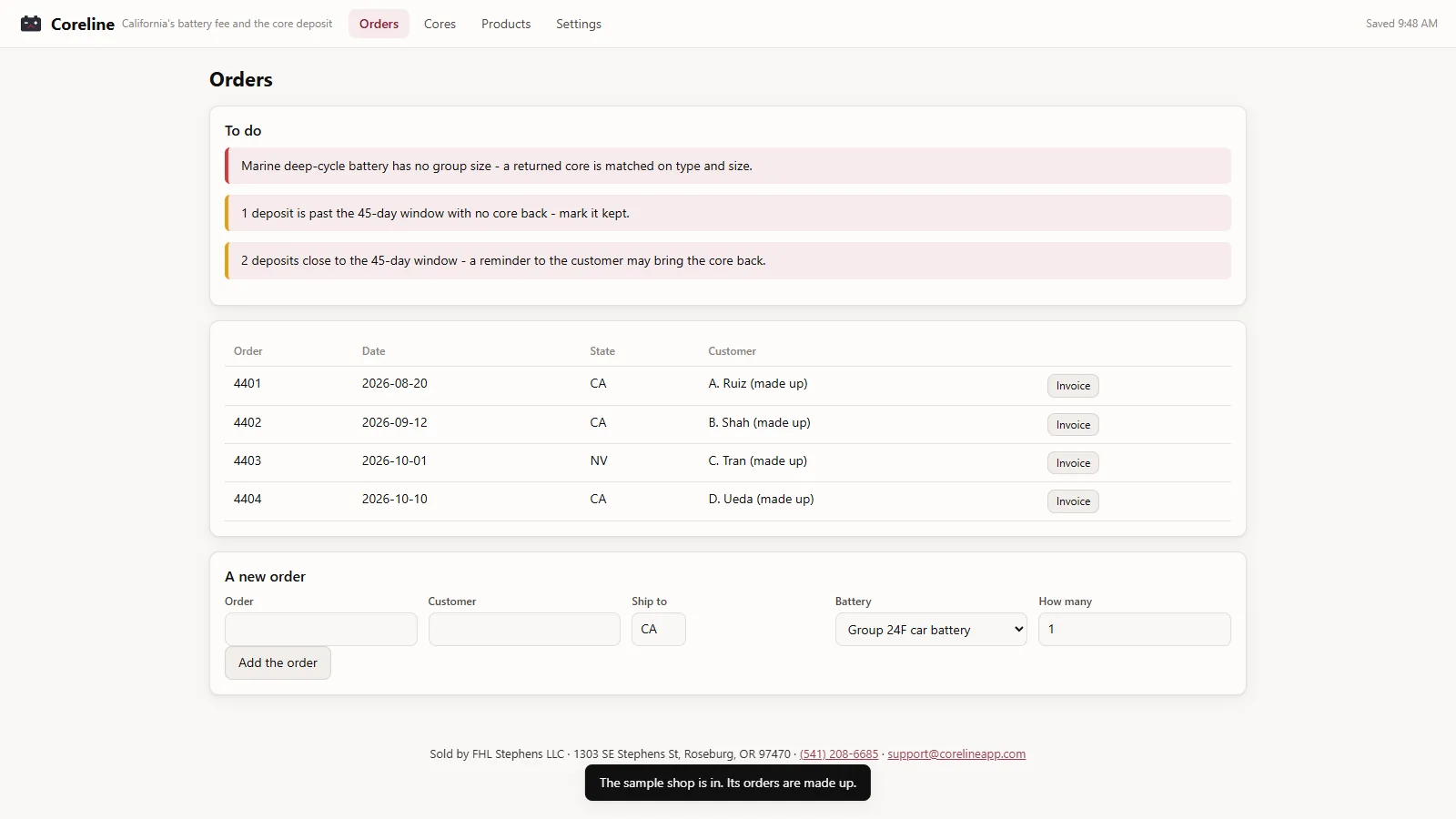
Task: Show invoice for D. Ueda's order
Action: (1073, 501)
